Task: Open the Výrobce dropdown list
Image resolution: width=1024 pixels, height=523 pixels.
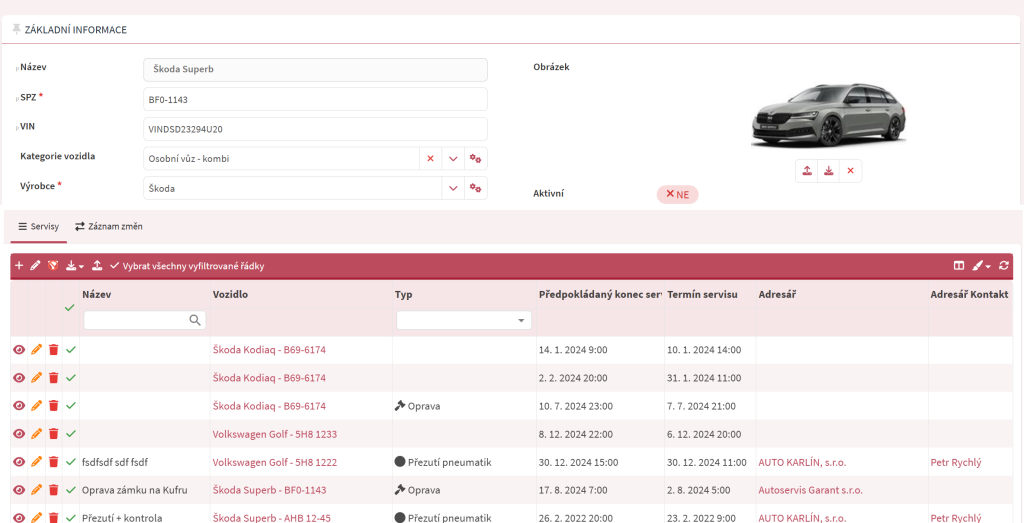Action: [453, 188]
